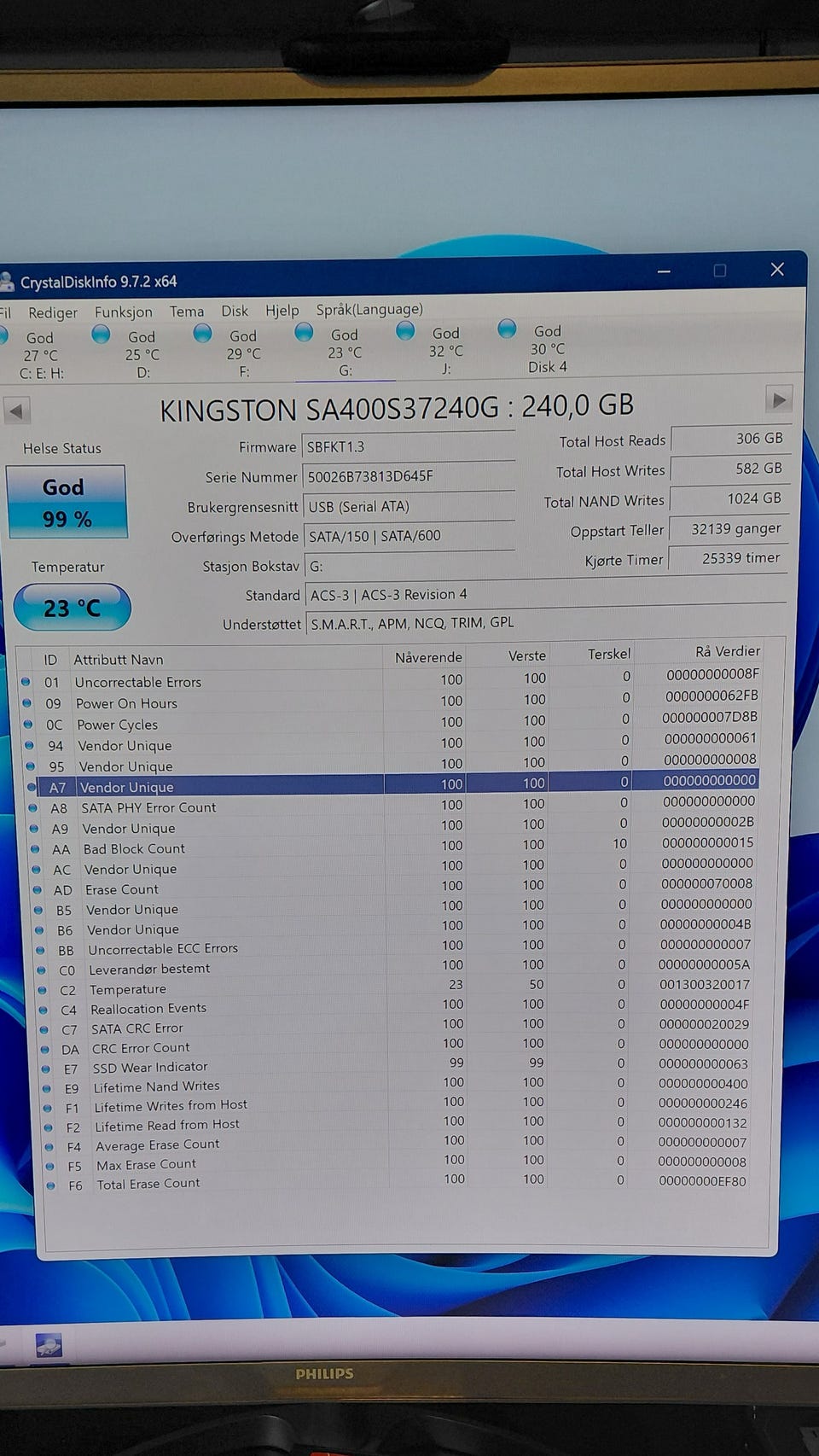Click the Attributt Navn column header
The width and height of the screenshot is (819, 1456).
point(118,660)
